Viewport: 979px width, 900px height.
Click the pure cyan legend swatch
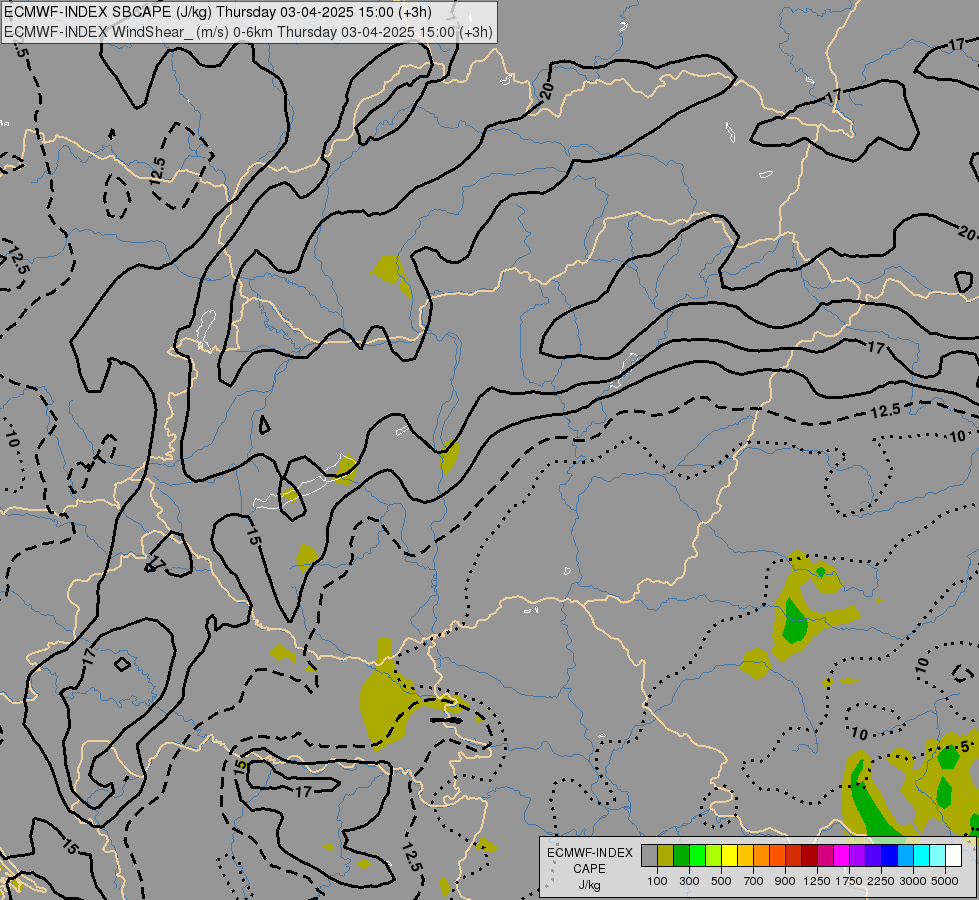[x=922, y=856]
